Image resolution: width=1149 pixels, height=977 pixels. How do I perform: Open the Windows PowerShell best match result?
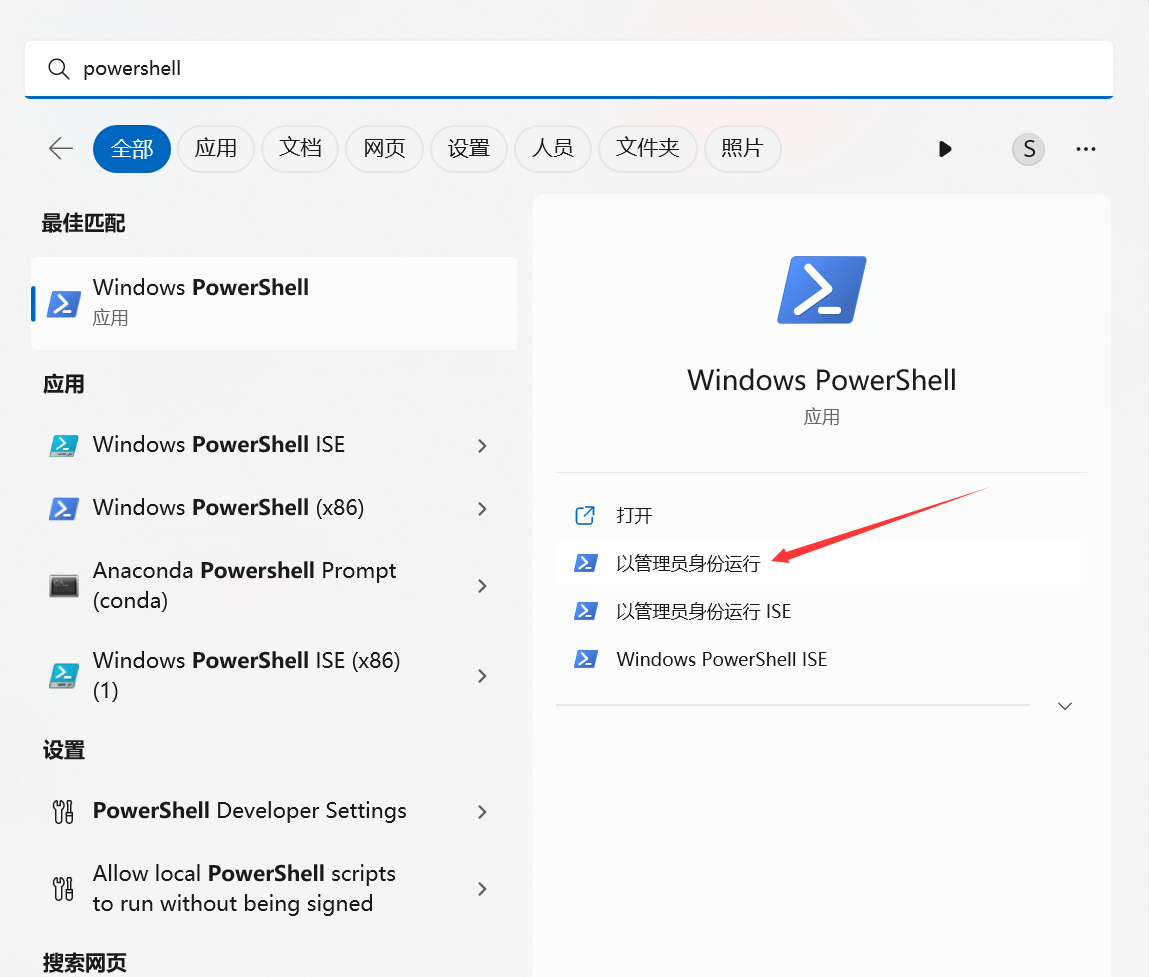274,303
